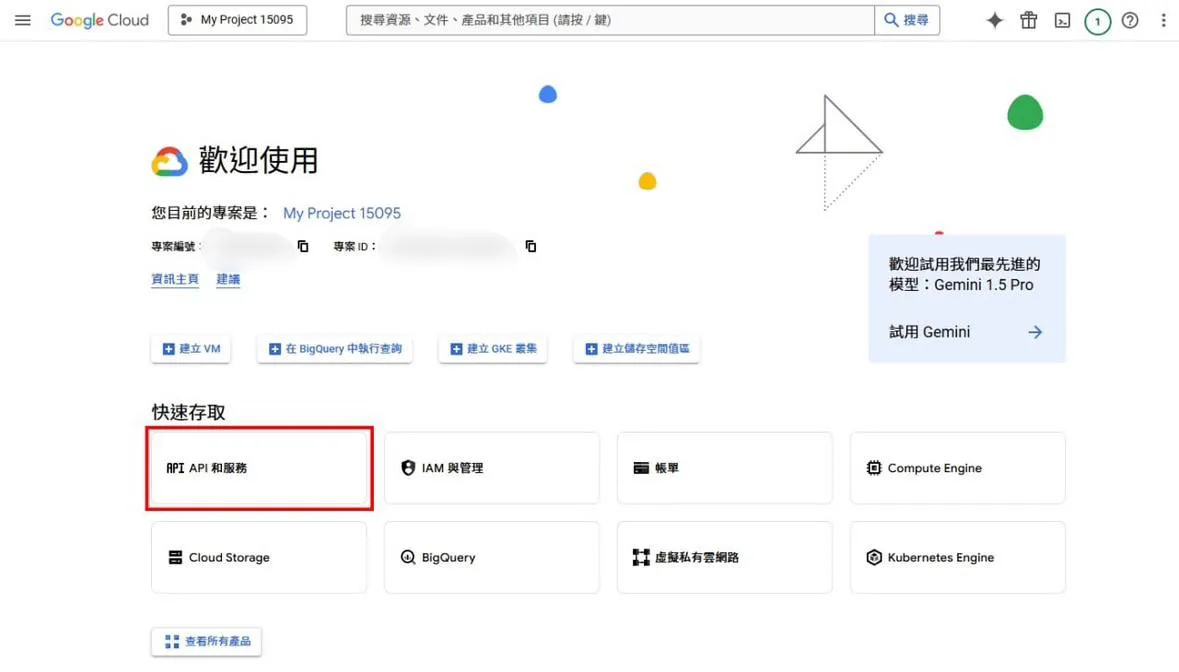The height and width of the screenshot is (672, 1179).
Task: Activate the Cloud Shell terminal icon
Action: [1062, 20]
